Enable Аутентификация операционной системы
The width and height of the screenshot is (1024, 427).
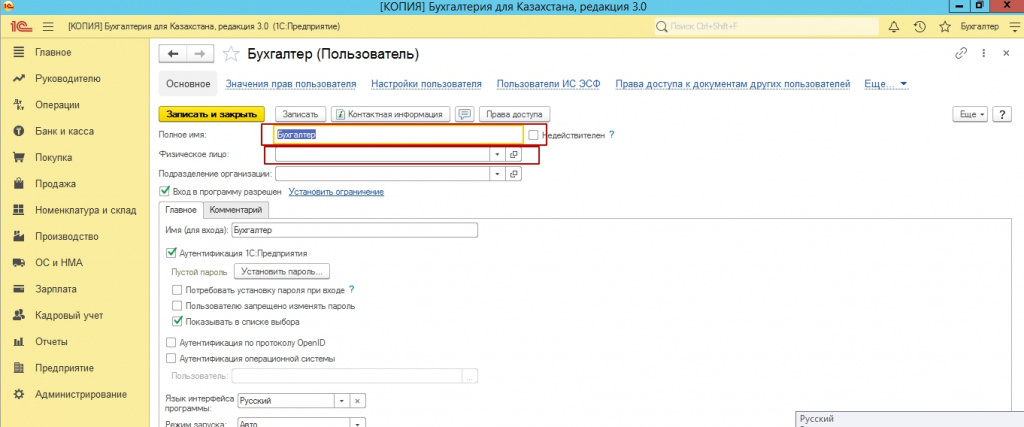(172, 358)
